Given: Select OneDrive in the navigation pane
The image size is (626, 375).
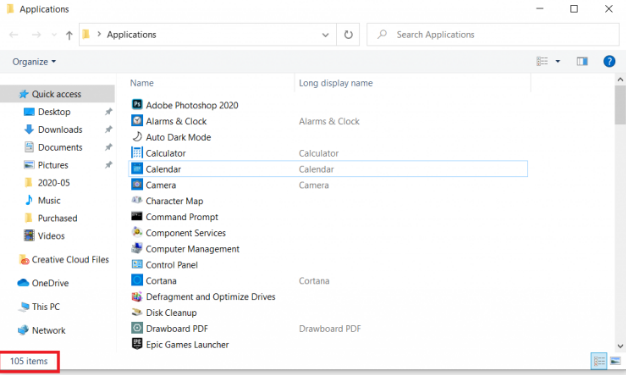Looking at the screenshot, I should 50,283.
